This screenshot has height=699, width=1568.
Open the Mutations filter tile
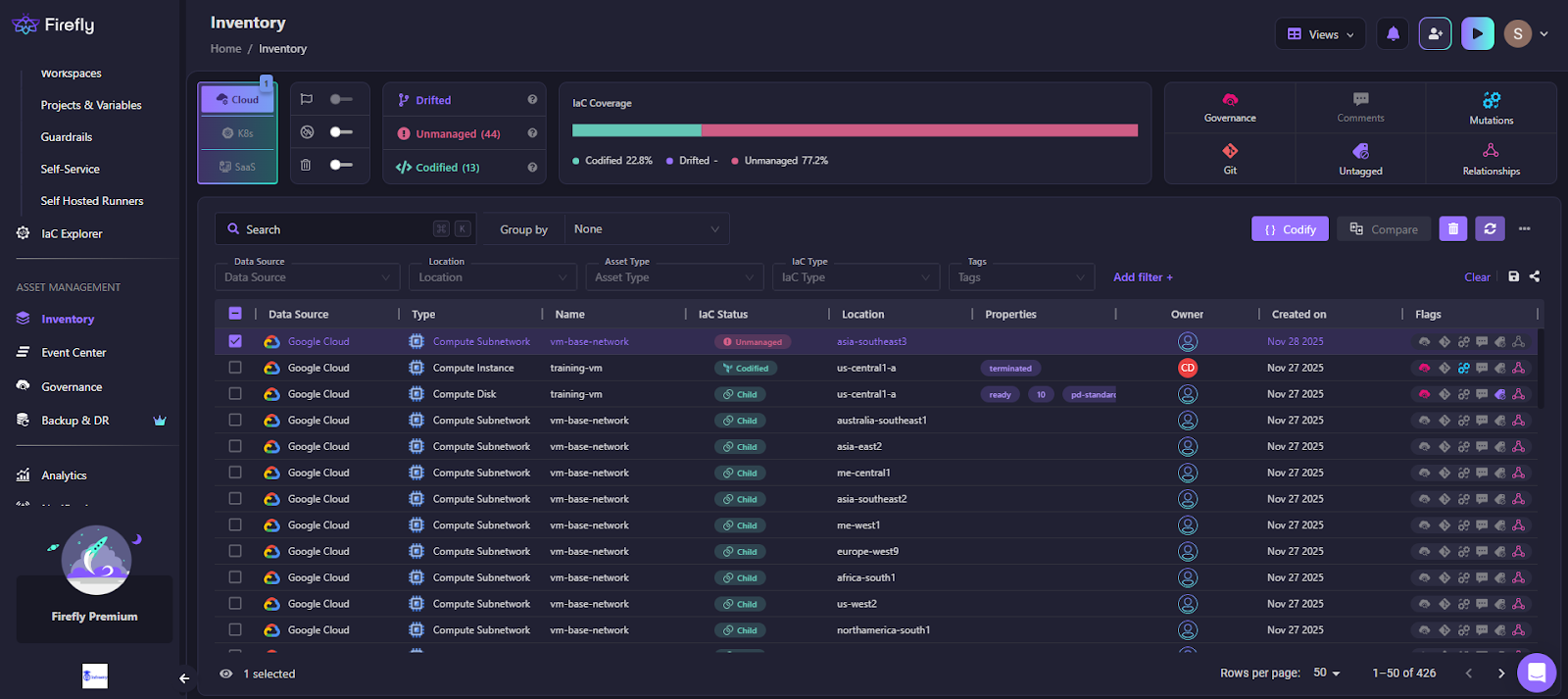[x=1491, y=108]
